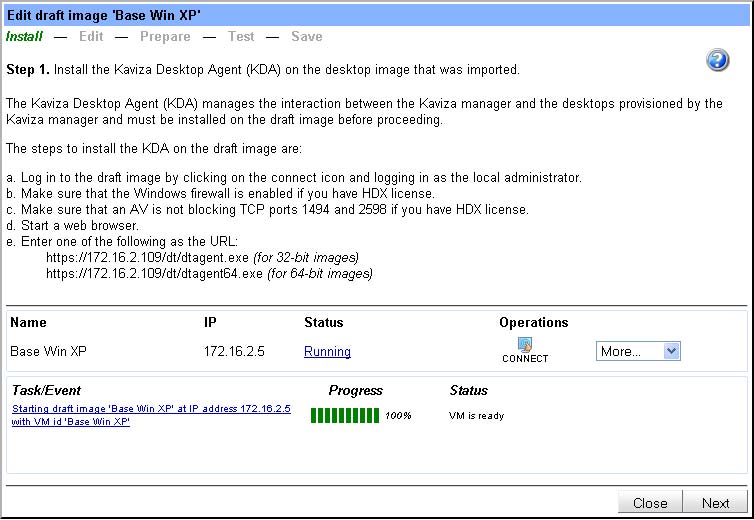Viewport: 754px width, 520px height.
Task: Go to the Test step
Action: tap(241, 37)
